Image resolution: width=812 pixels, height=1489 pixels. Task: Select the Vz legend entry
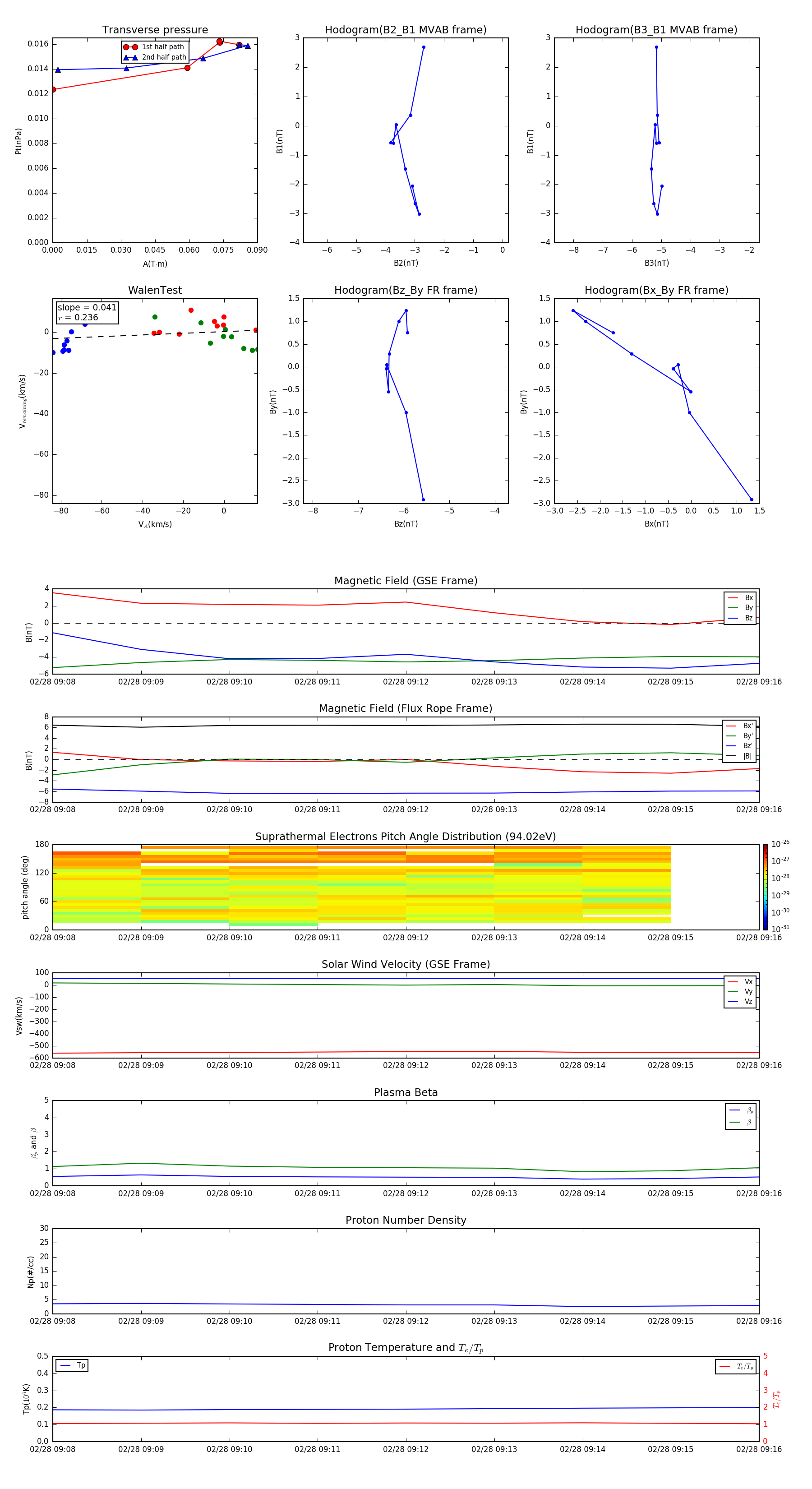coord(740,1001)
